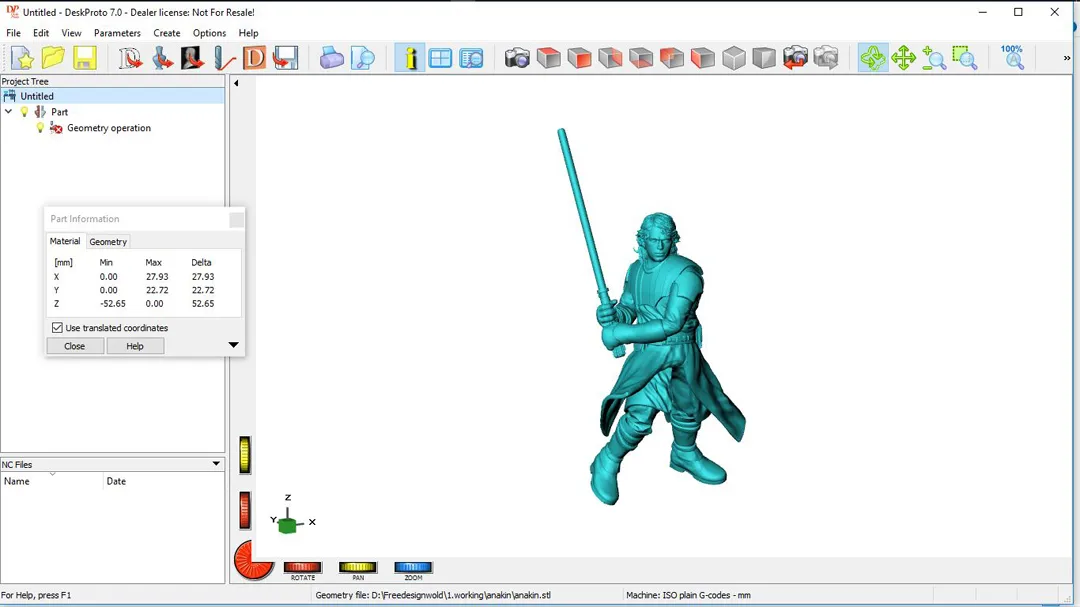The image size is (1080, 607).
Task: Click the items-visible magnifier list icon
Action: [471, 58]
